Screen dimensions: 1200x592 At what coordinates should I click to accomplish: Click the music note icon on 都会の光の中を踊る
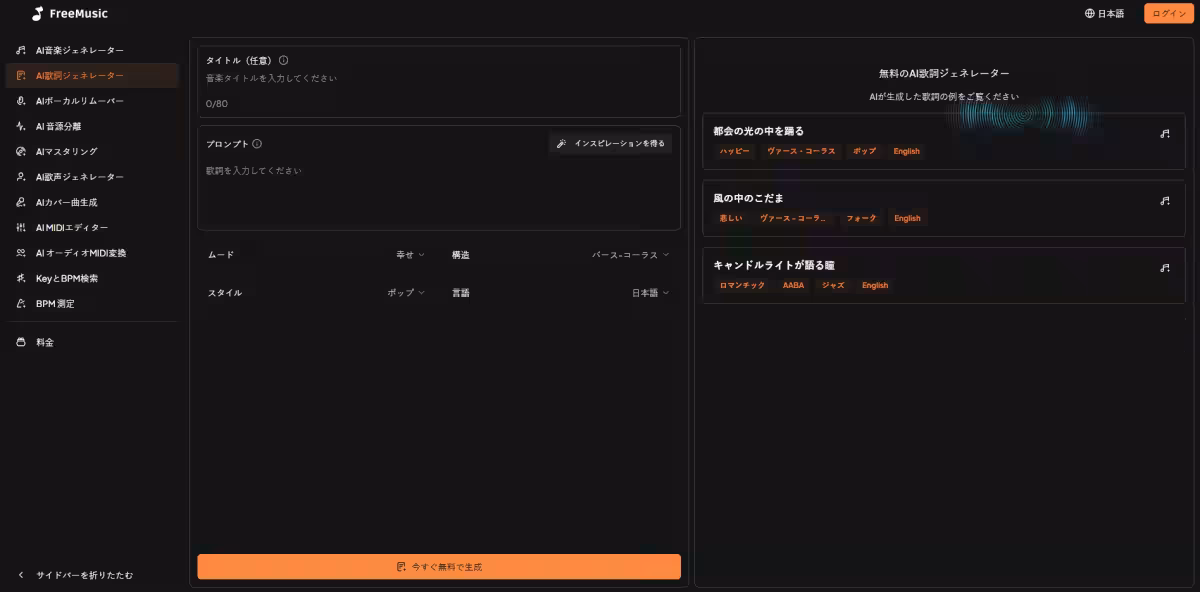[1165, 134]
